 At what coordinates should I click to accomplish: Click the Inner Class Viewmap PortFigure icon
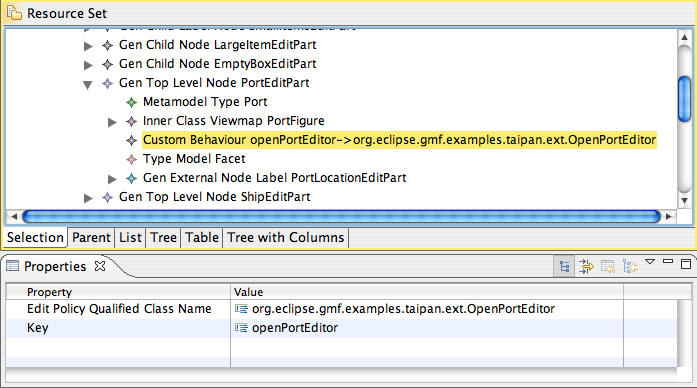click(x=131, y=121)
